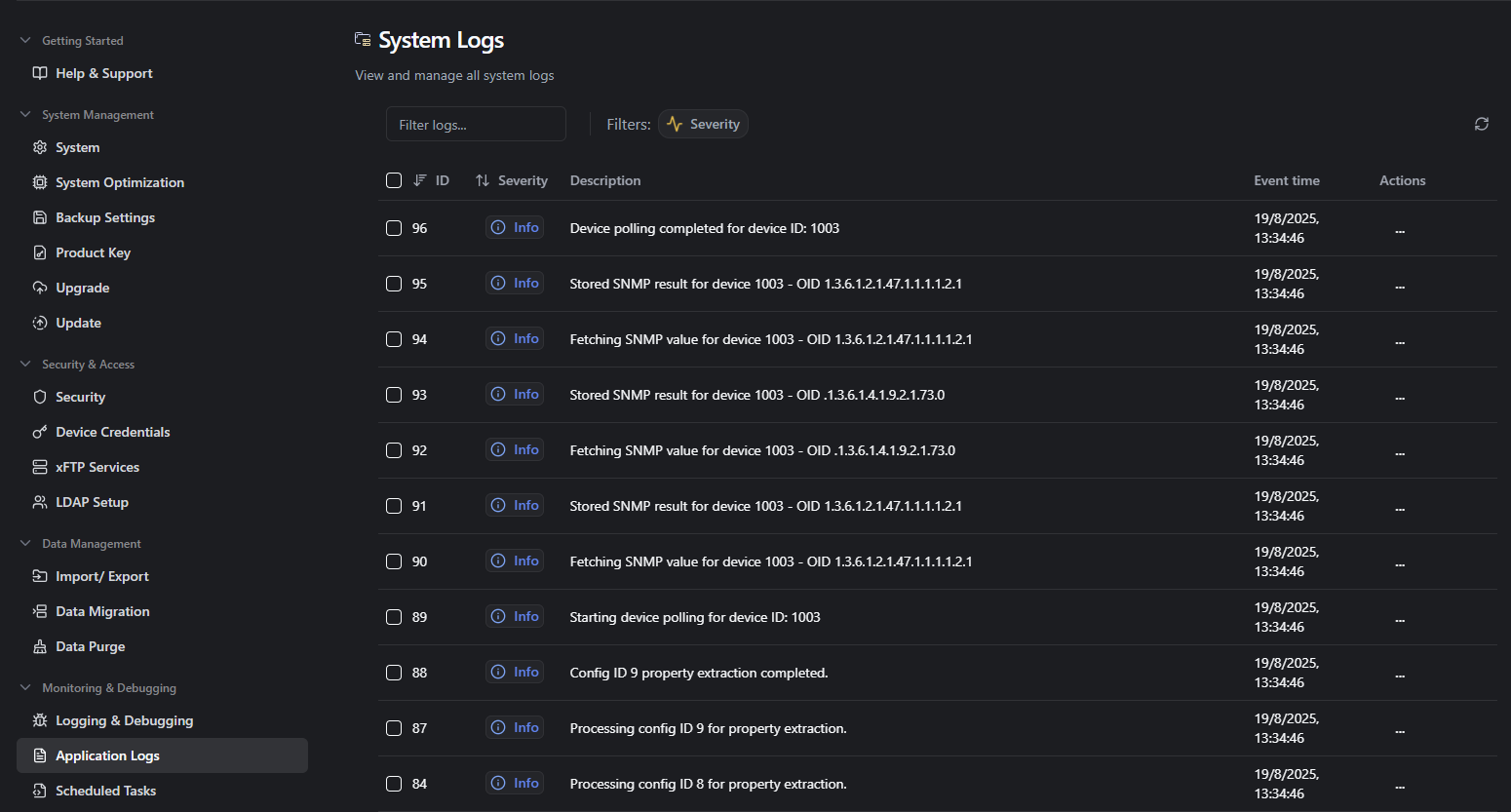
Task: Click the Severity column sort arrows
Action: (x=483, y=180)
